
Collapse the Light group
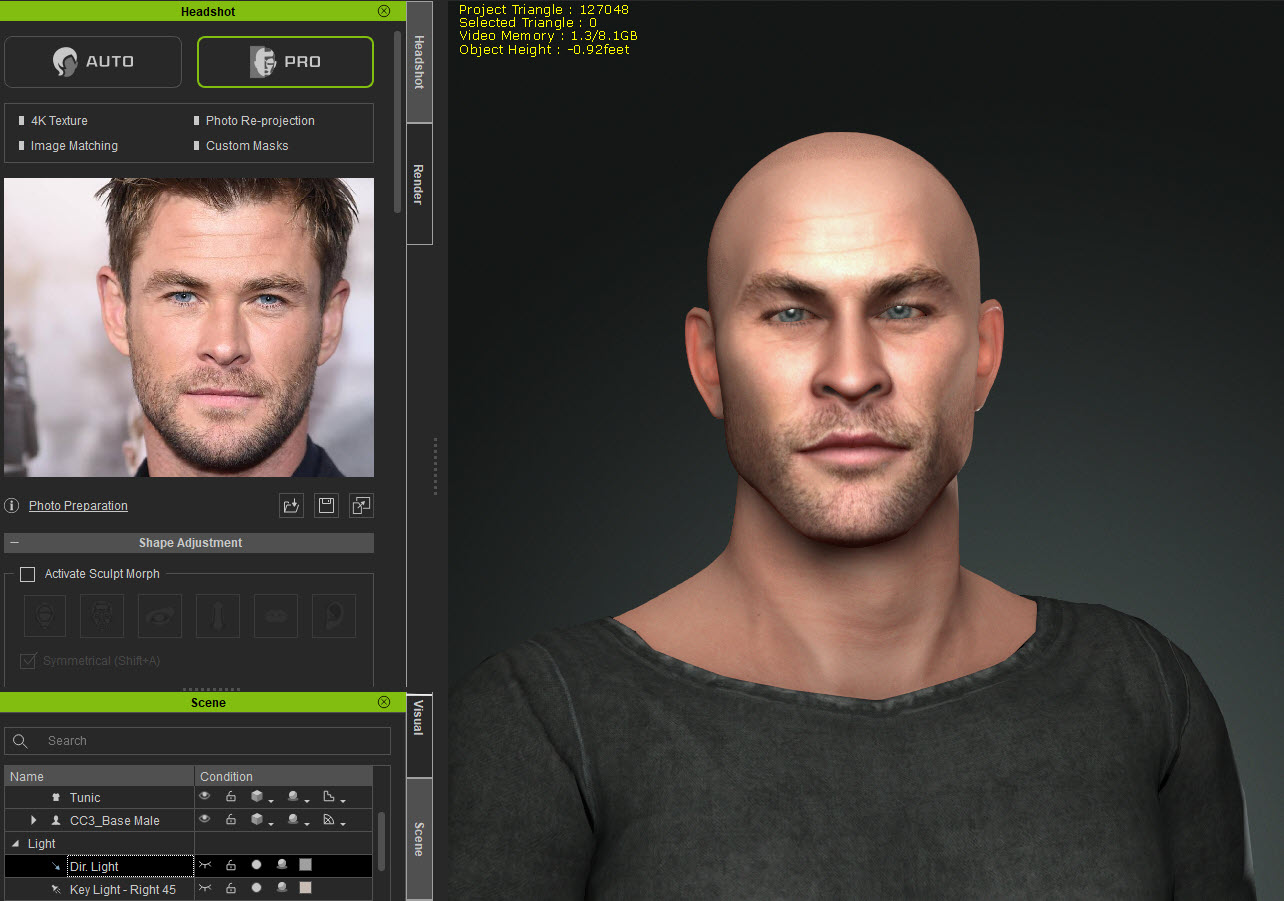click(x=15, y=844)
